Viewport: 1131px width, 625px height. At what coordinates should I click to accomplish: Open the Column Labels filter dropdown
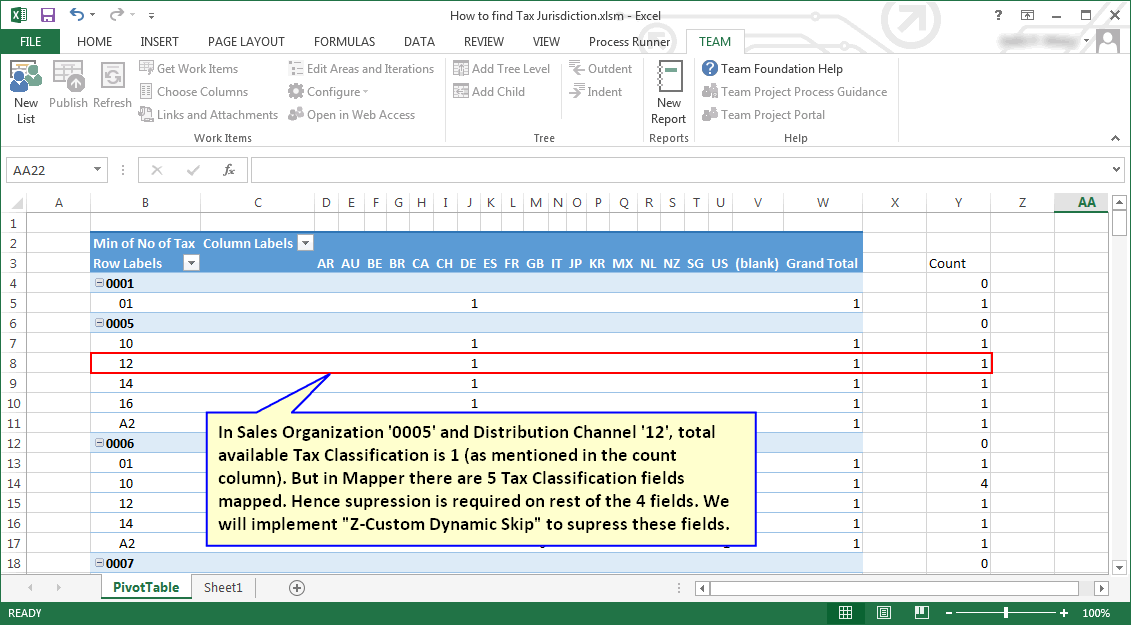(x=306, y=243)
